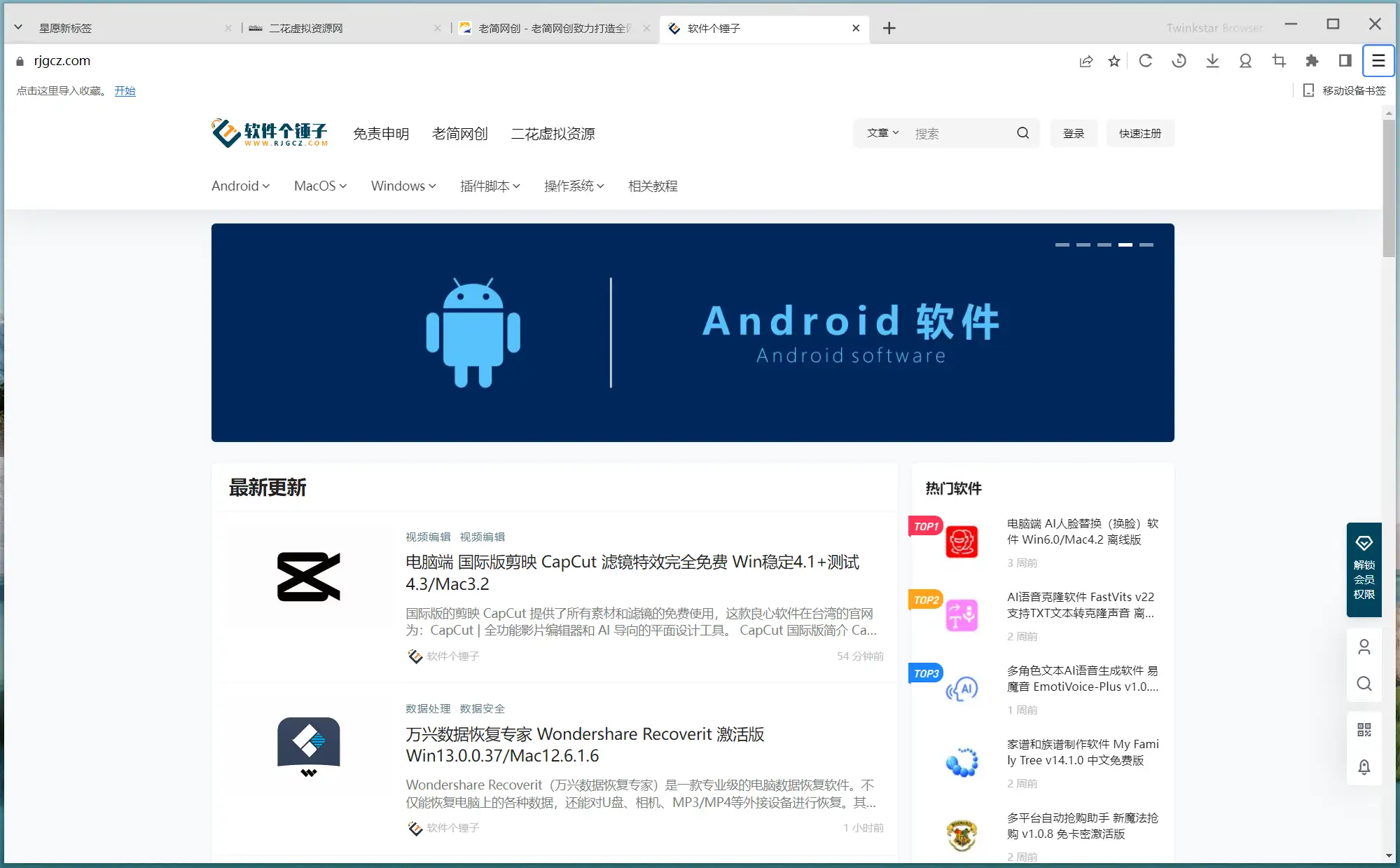
Task: Open the TOP3 EmotiVoice app icon
Action: [x=962, y=689]
